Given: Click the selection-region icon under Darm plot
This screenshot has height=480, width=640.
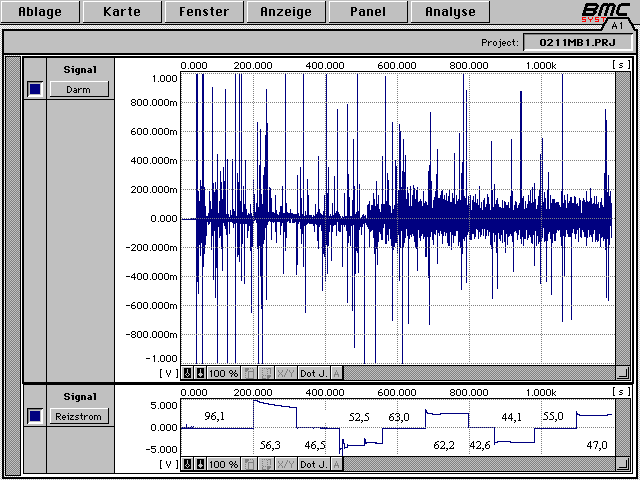Looking at the screenshot, I should [264, 373].
